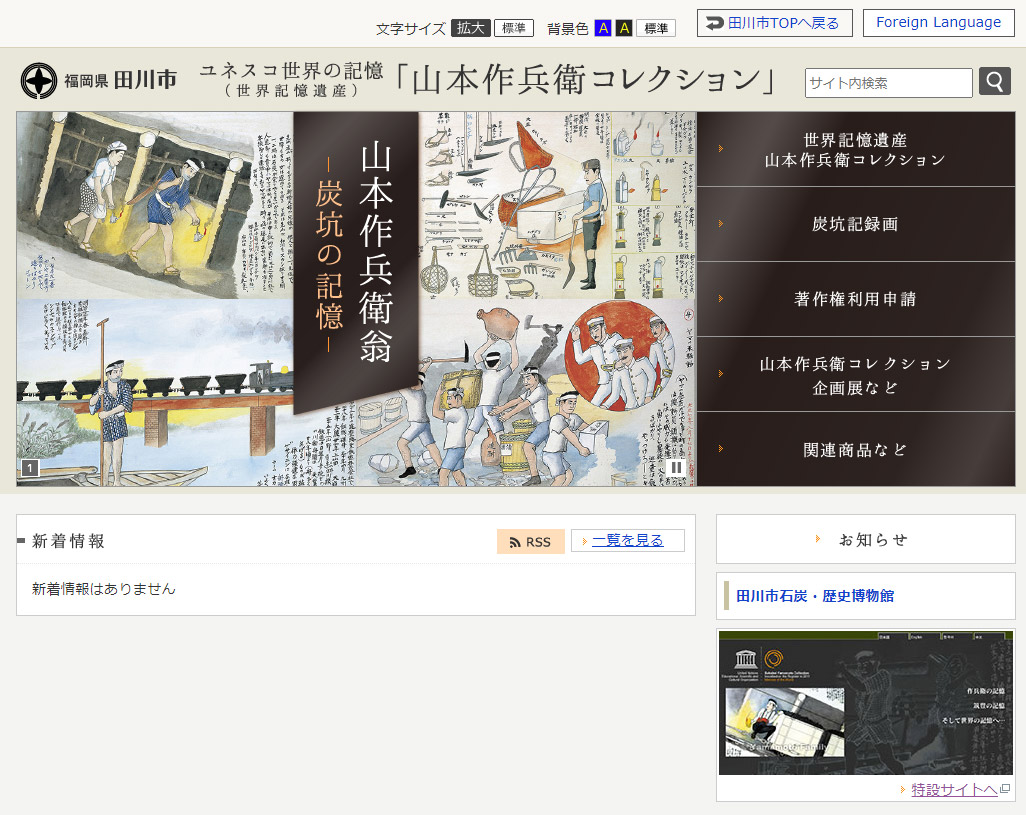This screenshot has width=1026, height=815.
Task: Choose the black background color A
Action: [x=624, y=28]
